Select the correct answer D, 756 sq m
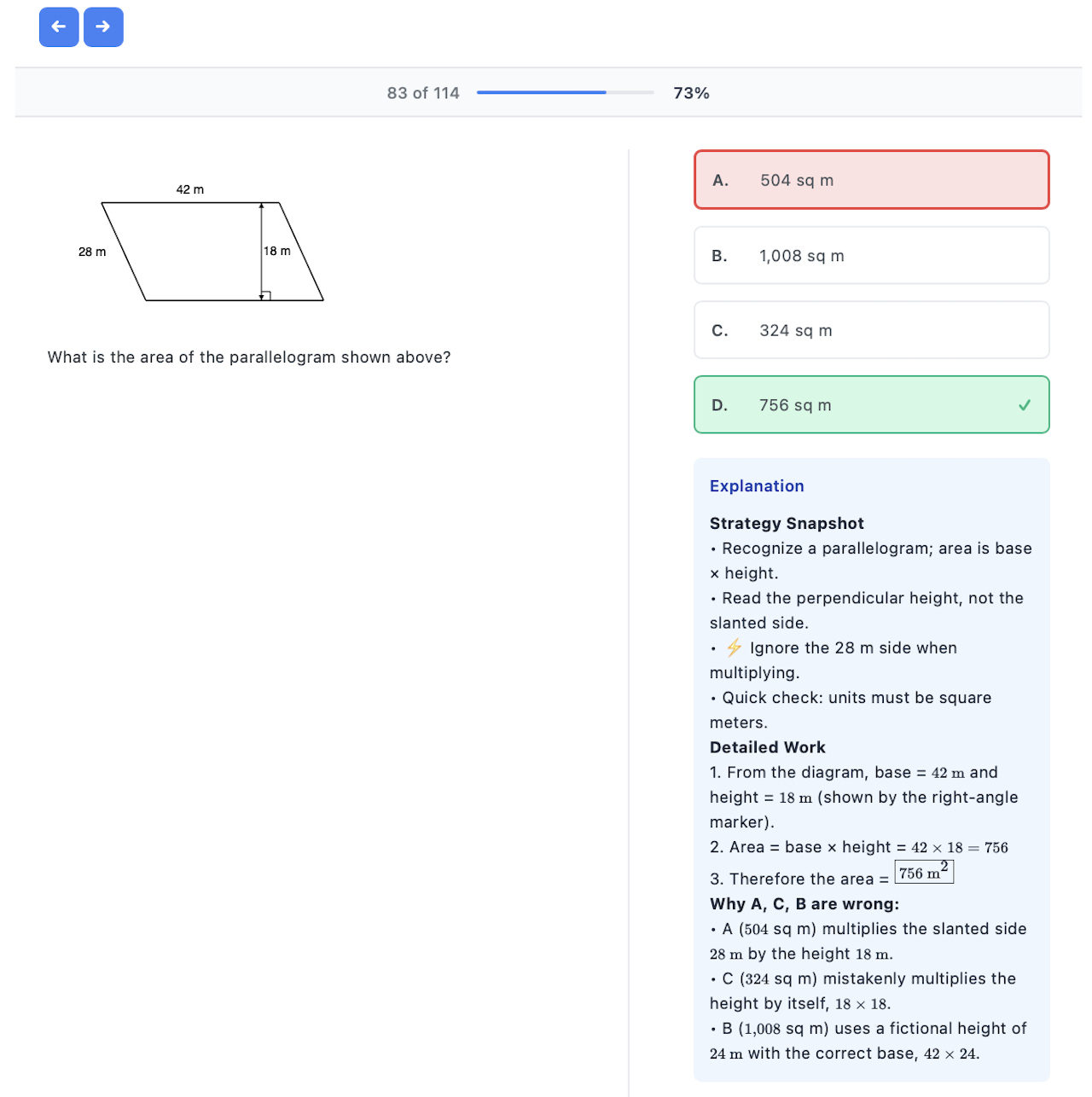The width and height of the screenshot is (1092, 1097). tap(871, 405)
